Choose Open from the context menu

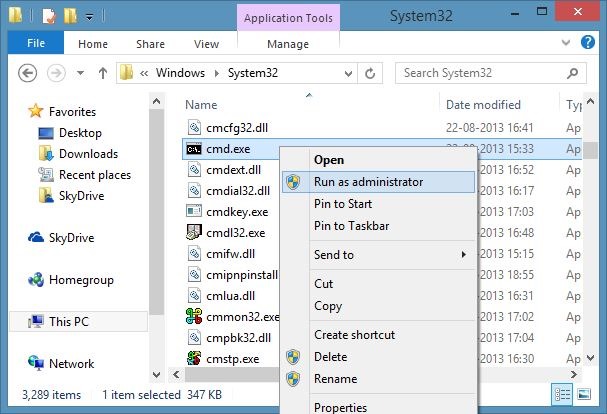click(x=378, y=160)
